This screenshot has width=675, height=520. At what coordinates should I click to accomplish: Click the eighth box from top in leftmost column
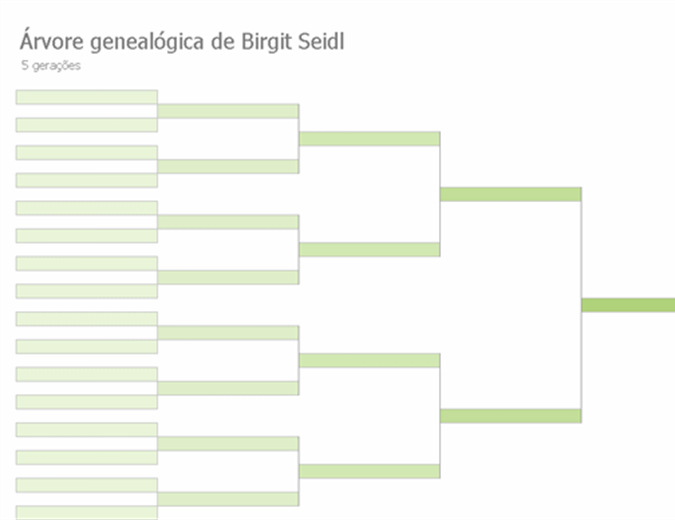[x=86, y=291]
